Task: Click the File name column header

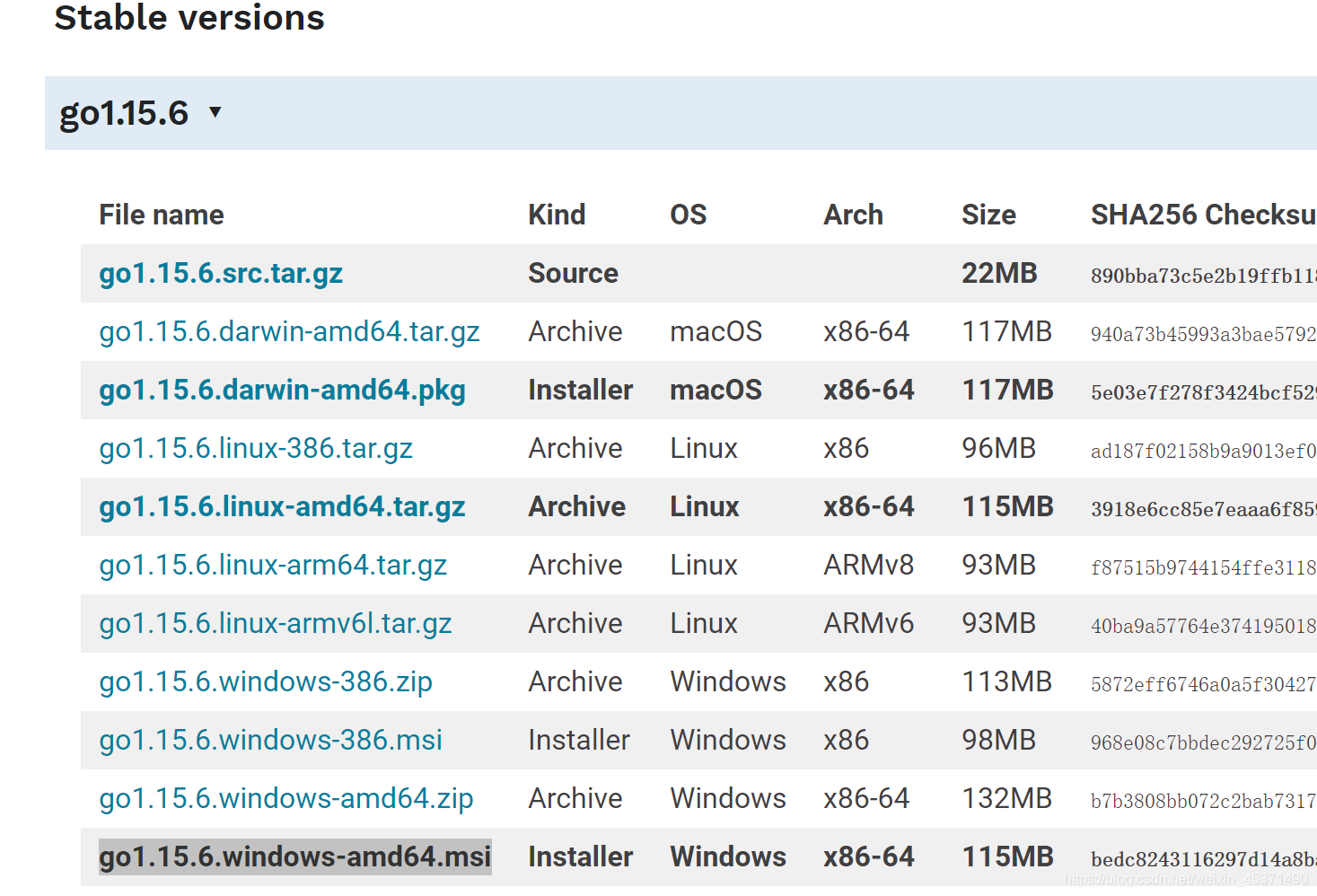Action: click(x=162, y=215)
